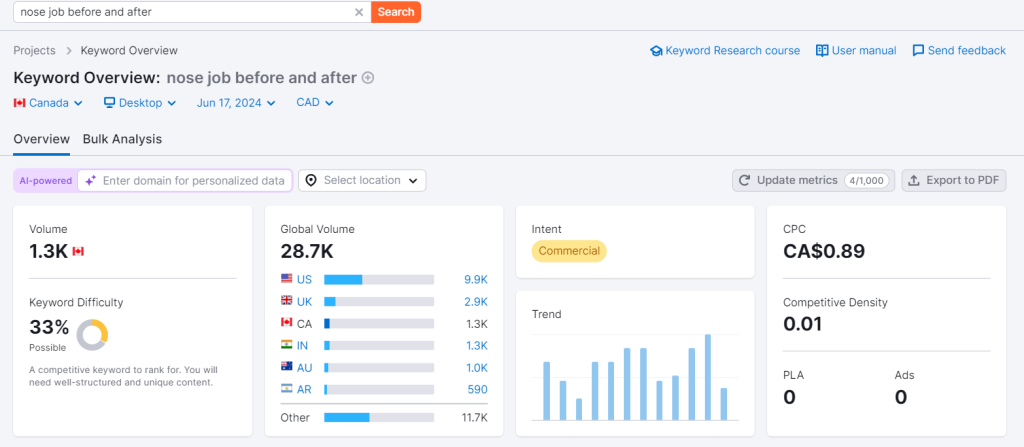This screenshot has width=1024, height=447.
Task: Click the 0.01 Competitive Density value
Action: [x=803, y=324]
